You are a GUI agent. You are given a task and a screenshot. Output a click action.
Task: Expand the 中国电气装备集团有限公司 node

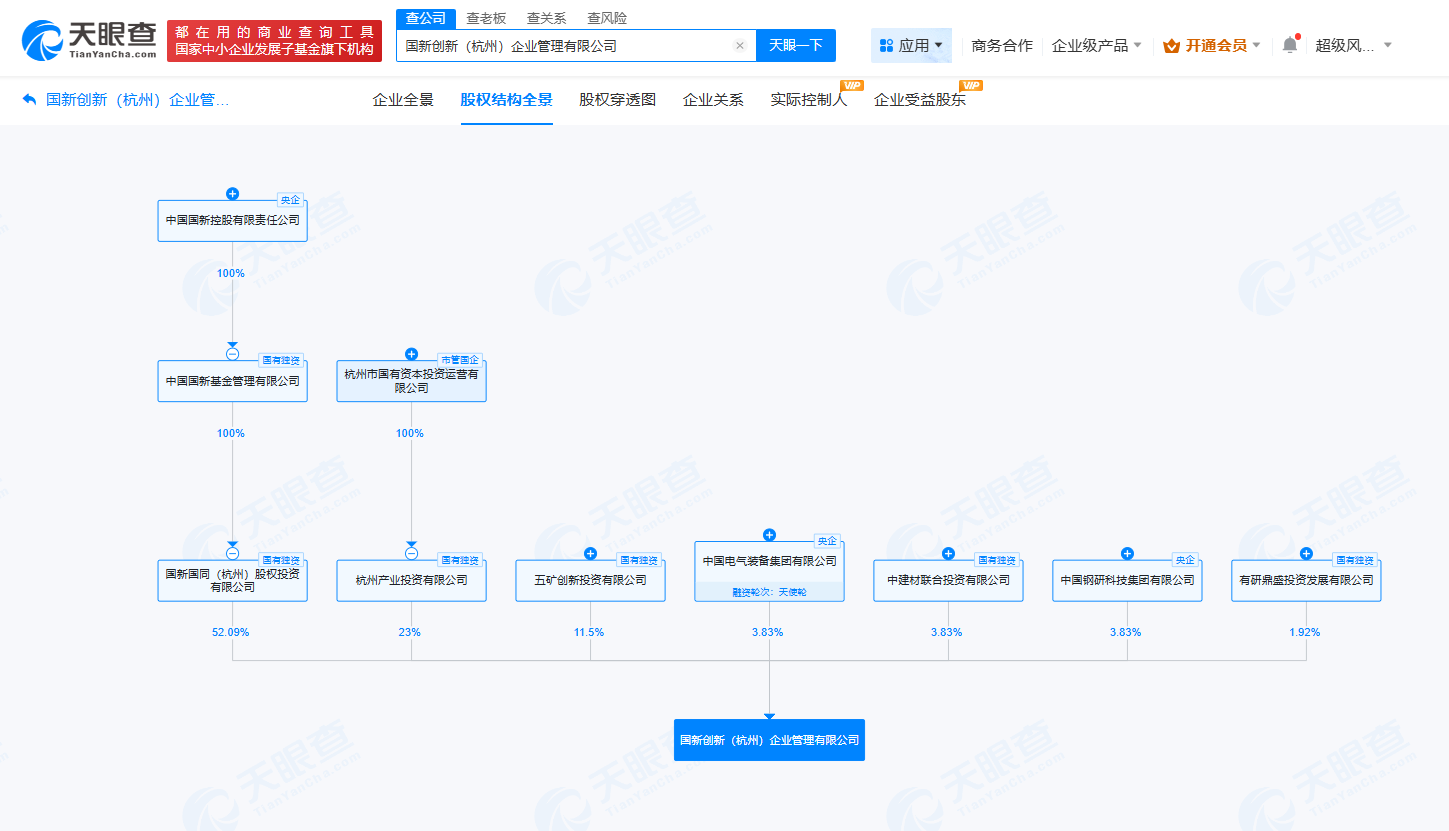768,534
